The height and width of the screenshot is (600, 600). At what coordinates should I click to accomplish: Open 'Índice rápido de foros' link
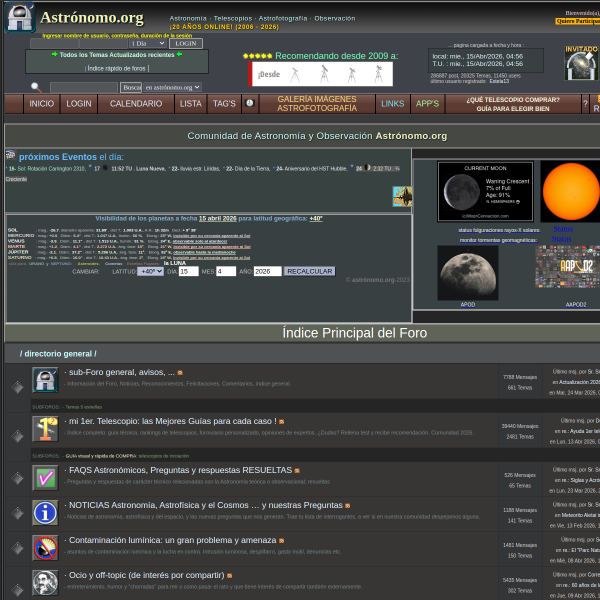(117, 68)
